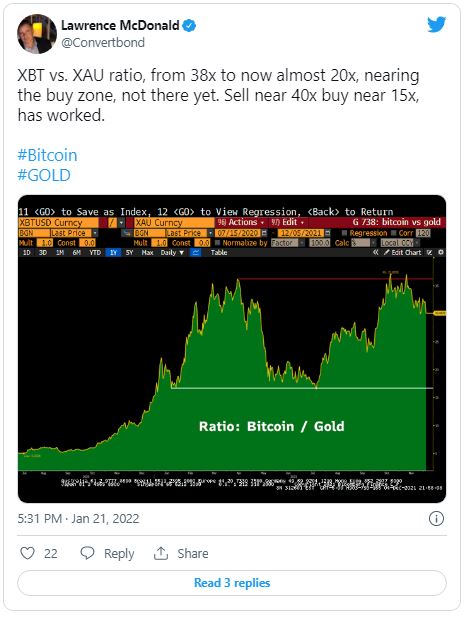This screenshot has height=617, width=466.
Task: Click the Edit Chart pencil button
Action: tap(402, 253)
